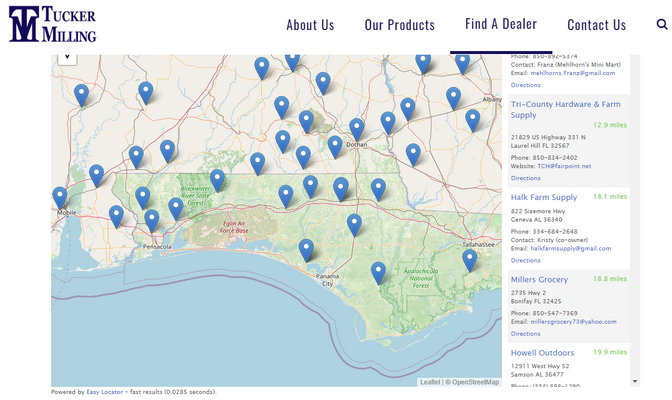Click the 18.8 miles distance
The height and width of the screenshot is (400, 672).
610,279
